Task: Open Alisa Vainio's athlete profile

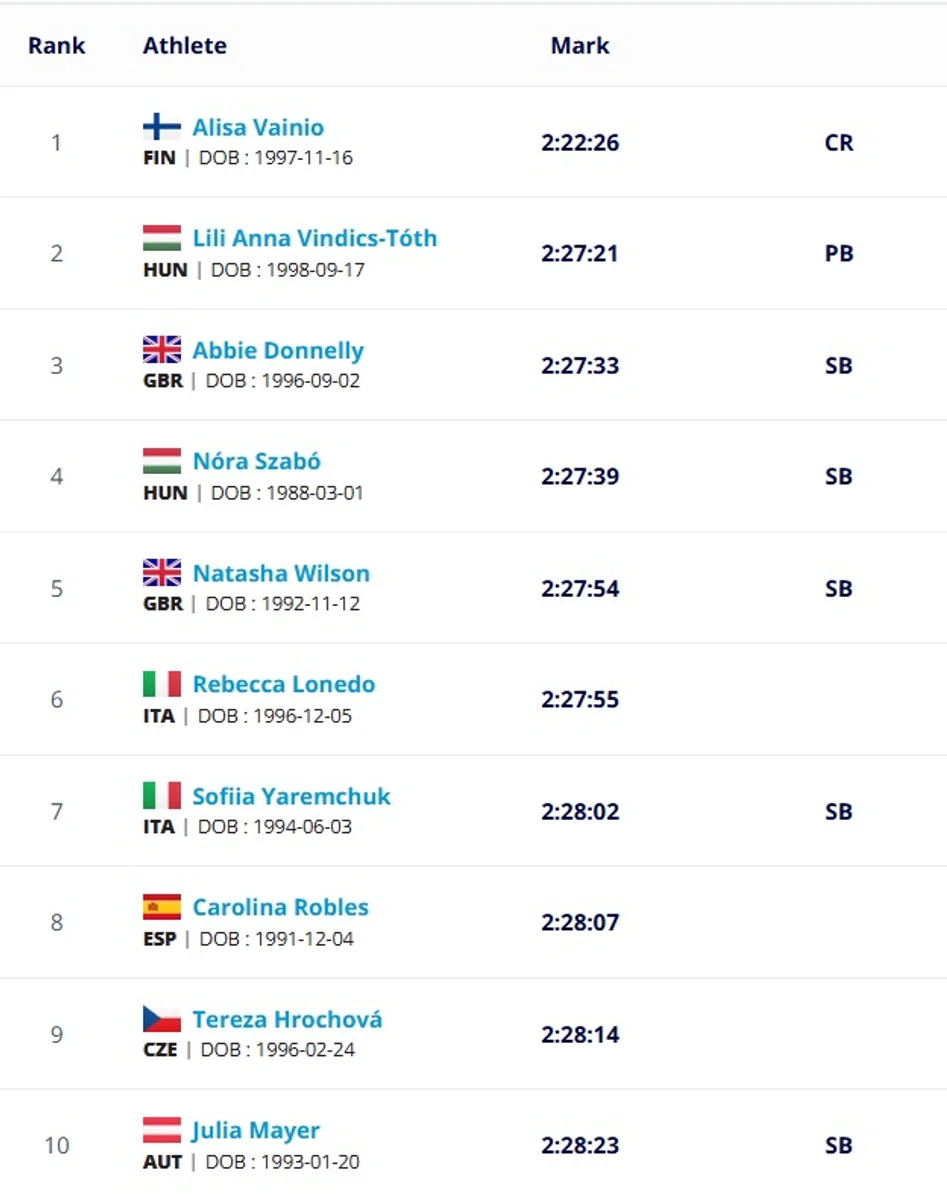Action: coord(258,128)
